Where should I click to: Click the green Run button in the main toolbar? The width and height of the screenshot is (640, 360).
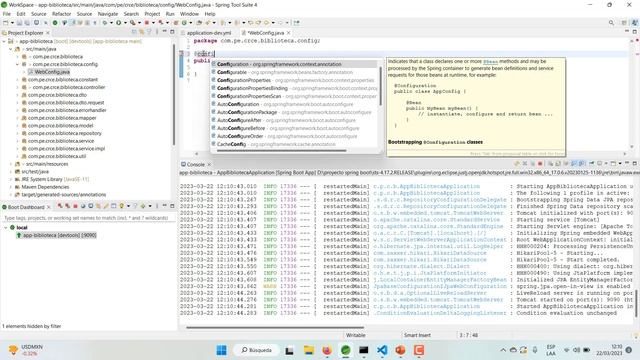tap(118, 23)
